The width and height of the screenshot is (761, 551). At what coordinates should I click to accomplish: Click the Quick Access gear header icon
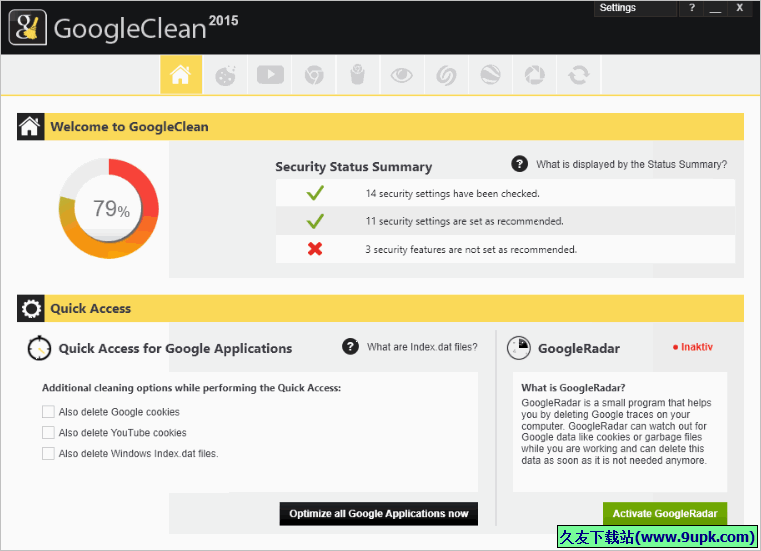[31, 308]
